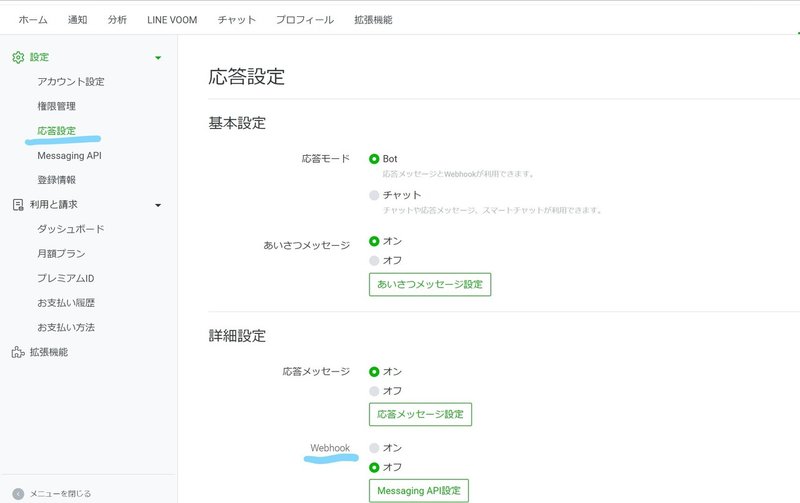Viewport: 800px width, 503px height.
Task: Open 登録情報 in the sidebar
Action: 56,180
